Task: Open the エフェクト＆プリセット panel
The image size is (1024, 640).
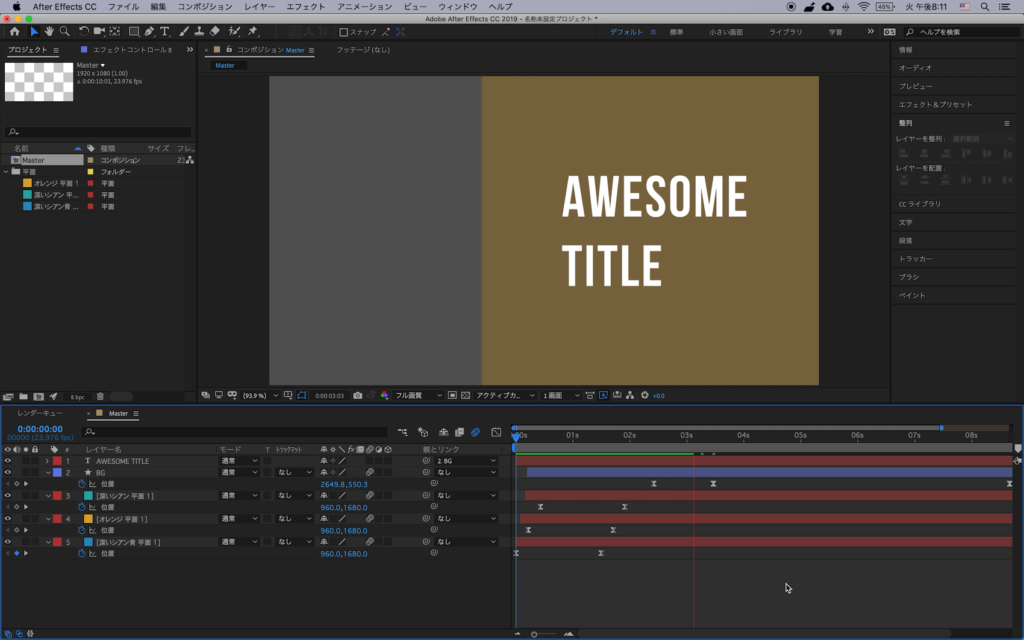Action: tap(935, 104)
